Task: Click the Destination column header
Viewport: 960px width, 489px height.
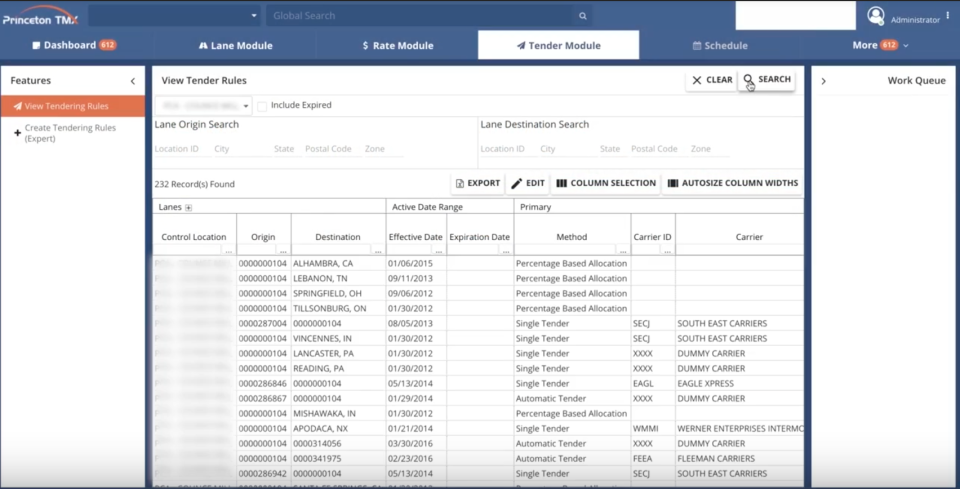Action: [338, 237]
